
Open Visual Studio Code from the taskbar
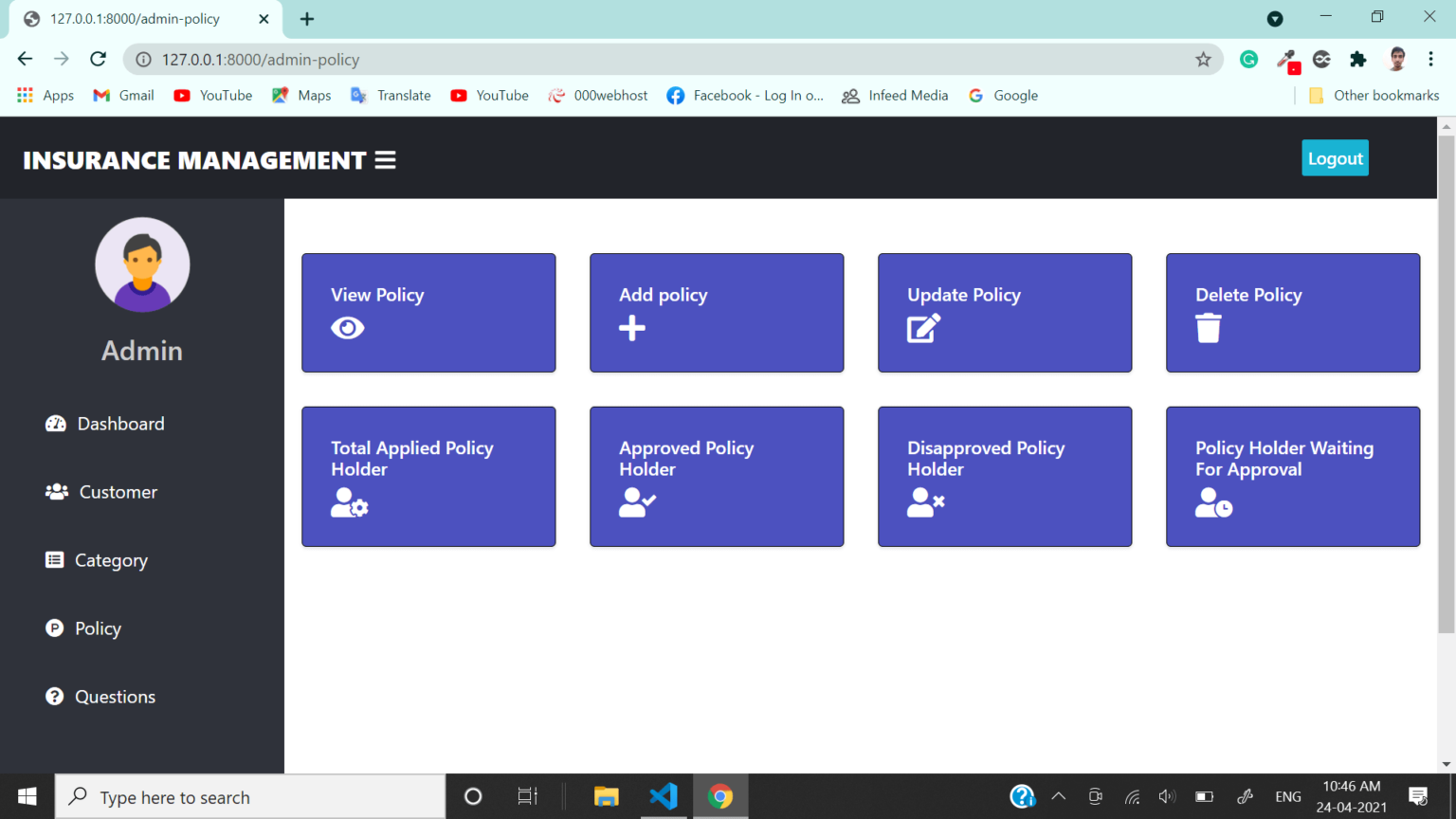(664, 796)
